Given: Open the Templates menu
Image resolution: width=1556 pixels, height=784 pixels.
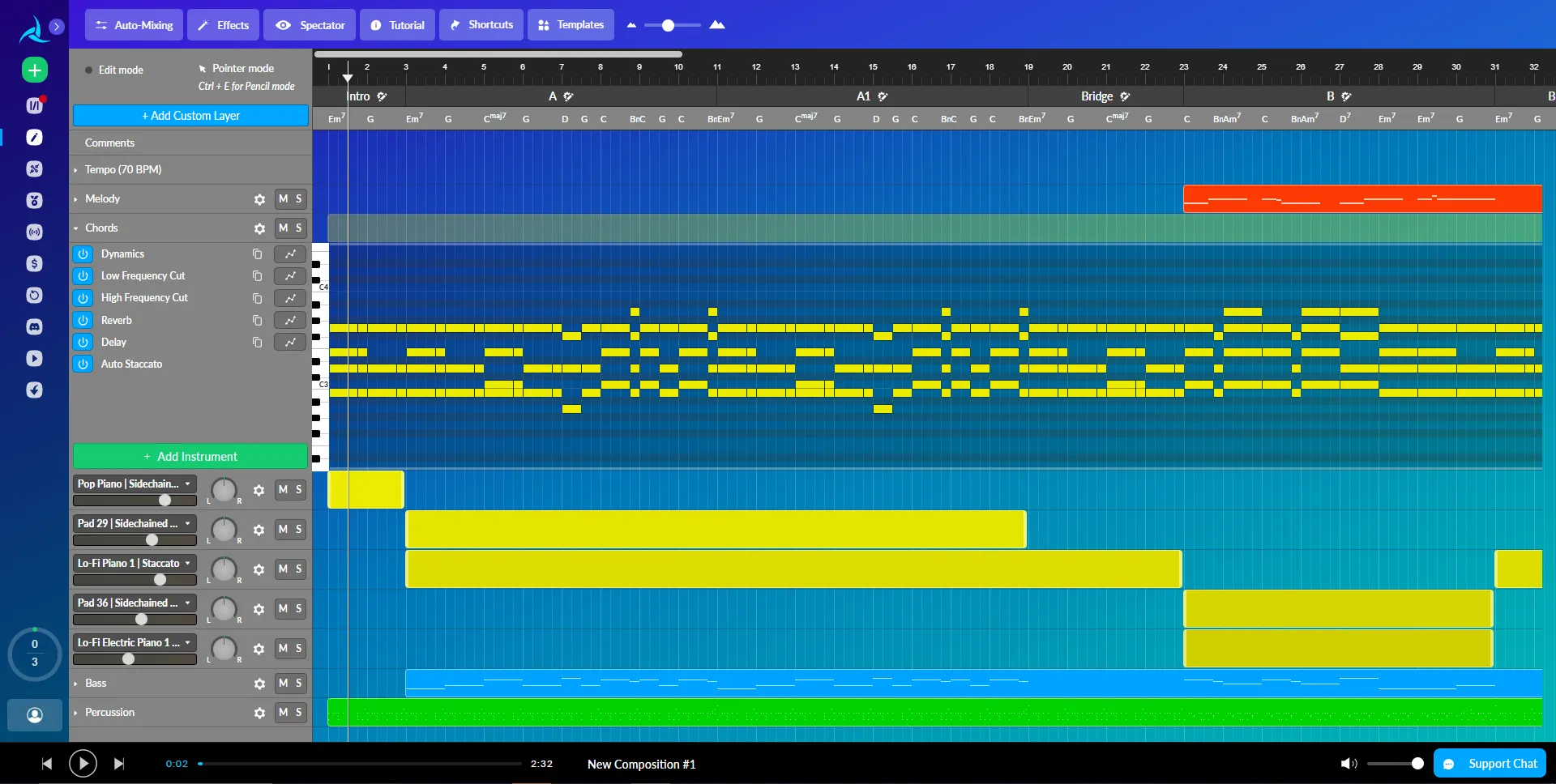Looking at the screenshot, I should [x=571, y=25].
